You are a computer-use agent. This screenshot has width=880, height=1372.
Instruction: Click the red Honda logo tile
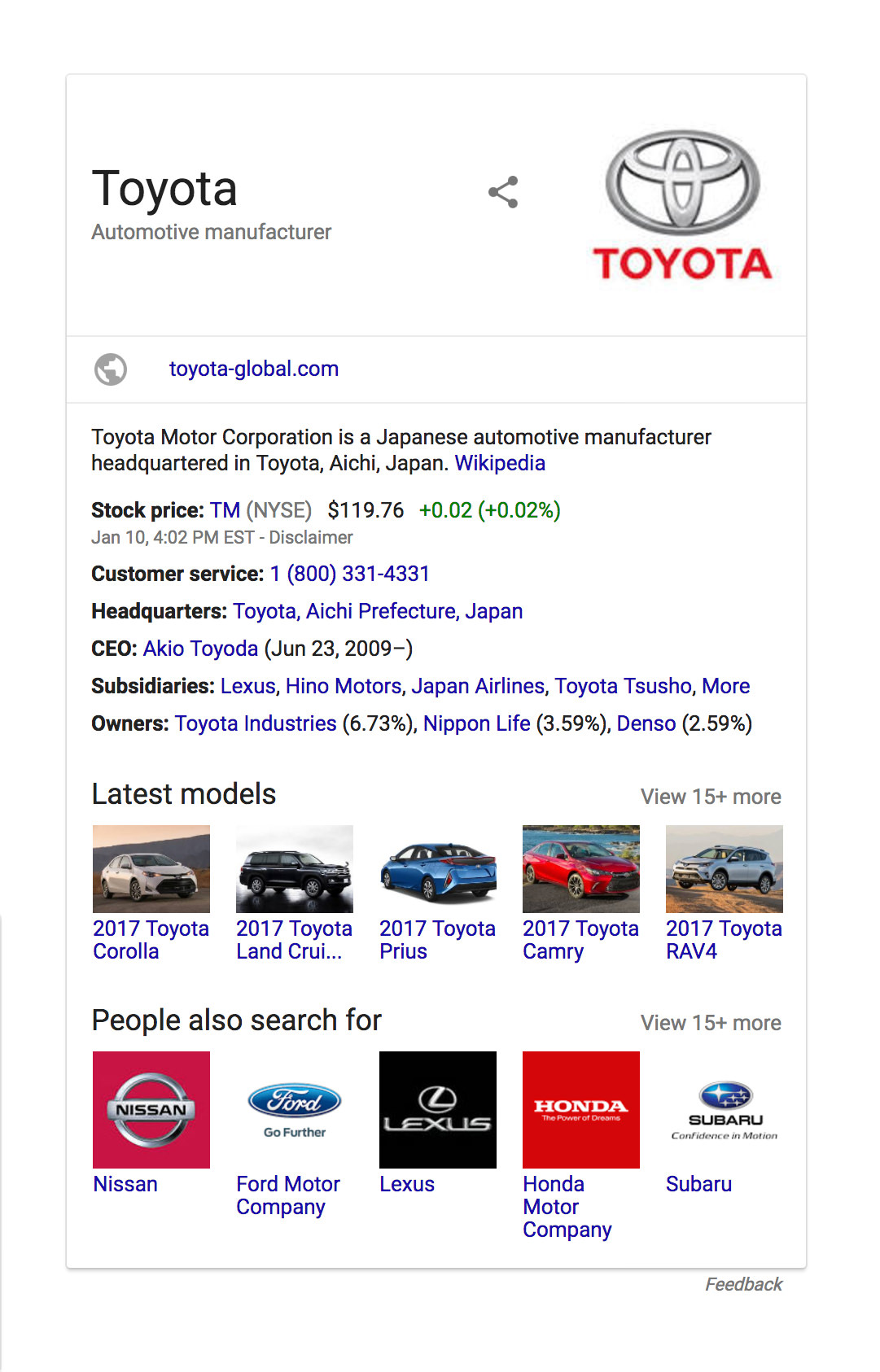[581, 1110]
